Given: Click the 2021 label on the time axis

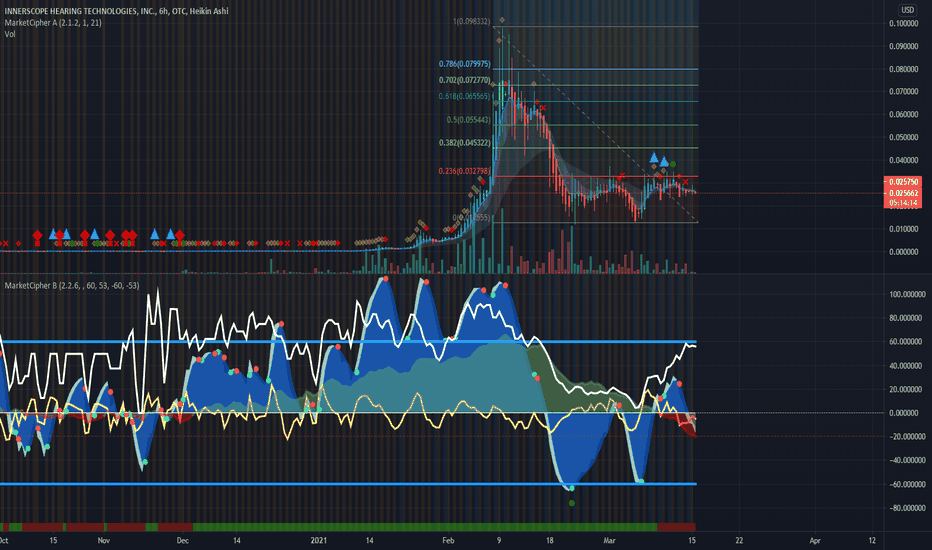Looking at the screenshot, I should 319,540.
